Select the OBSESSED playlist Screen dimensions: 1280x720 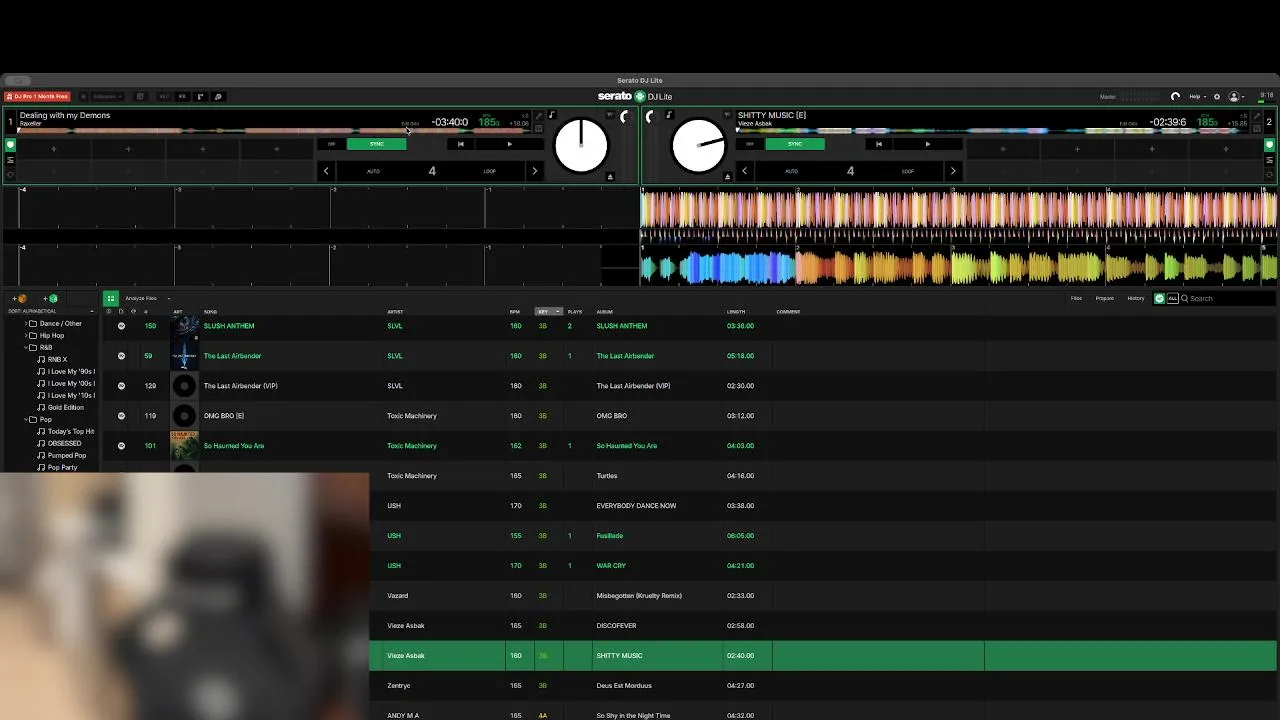click(x=64, y=444)
